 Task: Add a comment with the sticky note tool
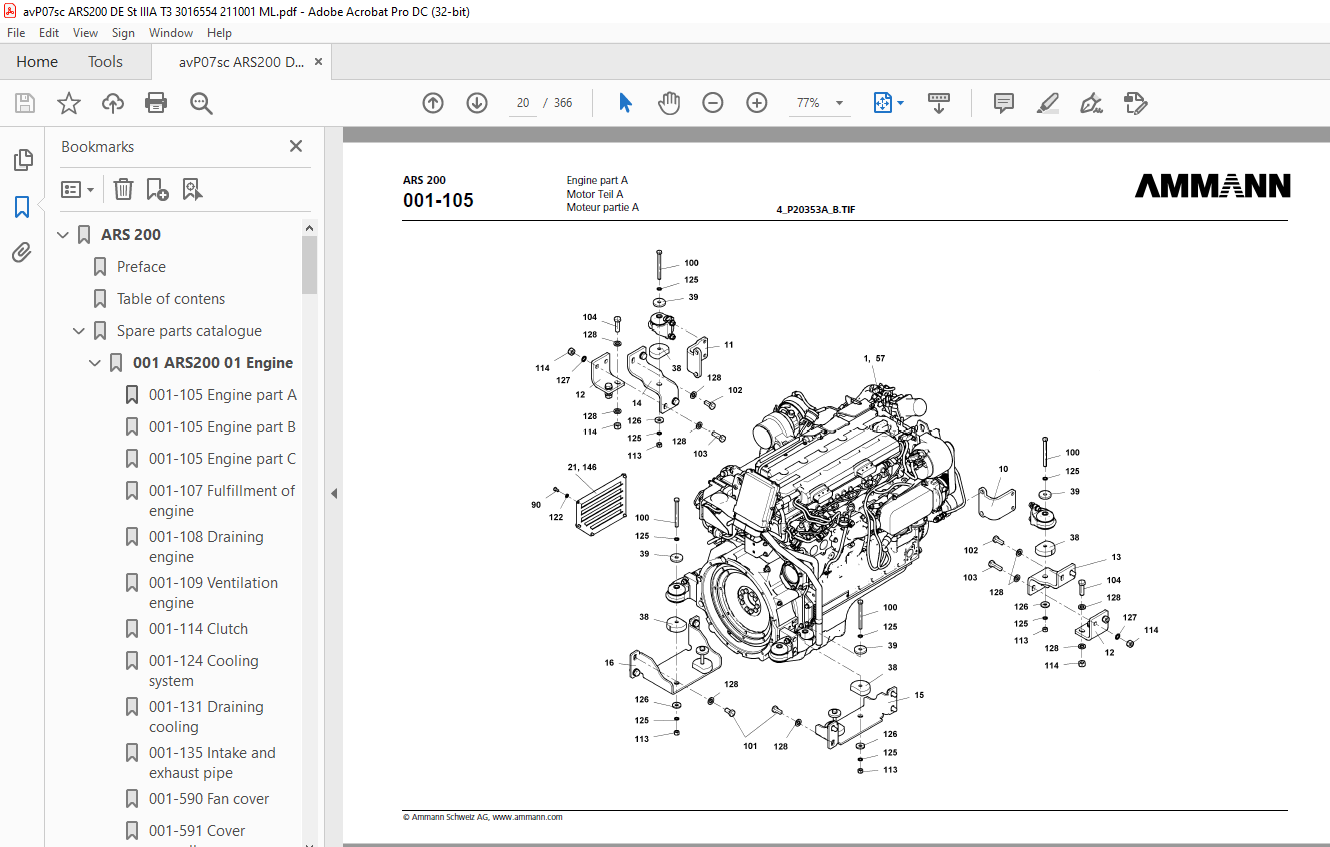click(1004, 103)
